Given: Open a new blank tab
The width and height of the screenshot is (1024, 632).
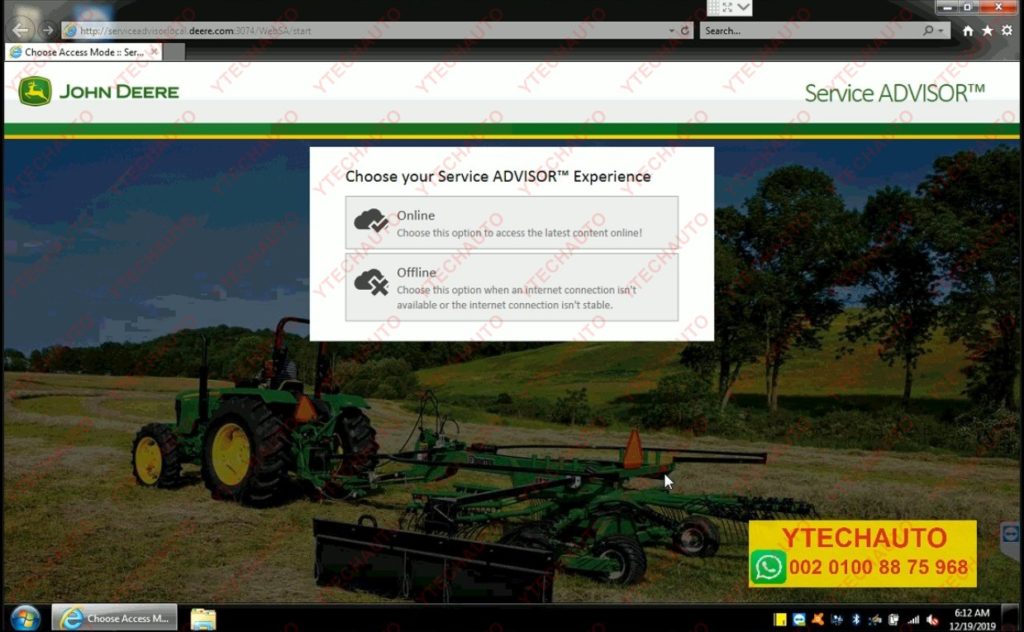Looking at the screenshot, I should click(174, 52).
